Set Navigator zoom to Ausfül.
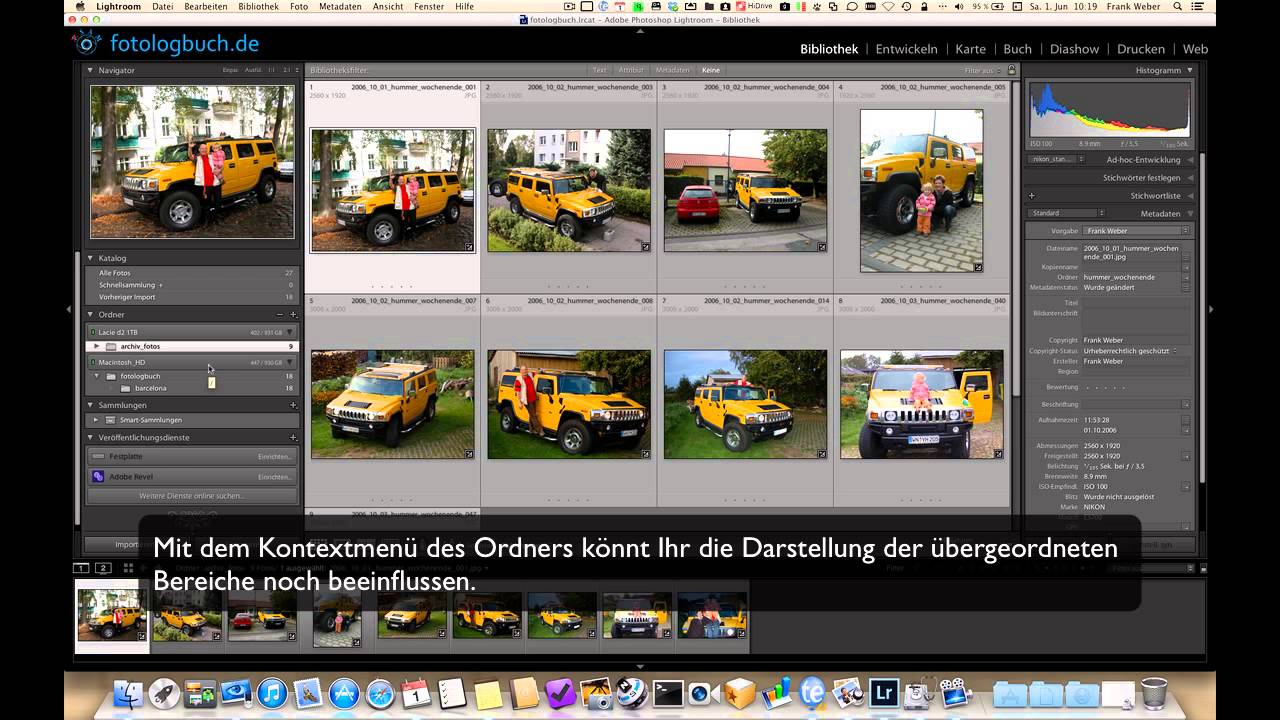Screen dimensions: 1280x720 coord(253,71)
